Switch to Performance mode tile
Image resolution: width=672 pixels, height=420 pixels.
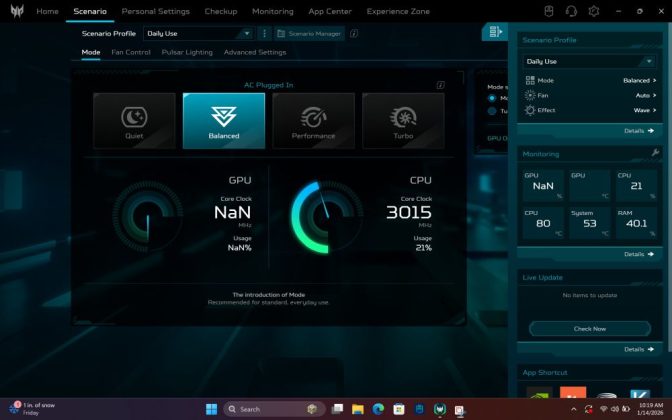point(313,120)
